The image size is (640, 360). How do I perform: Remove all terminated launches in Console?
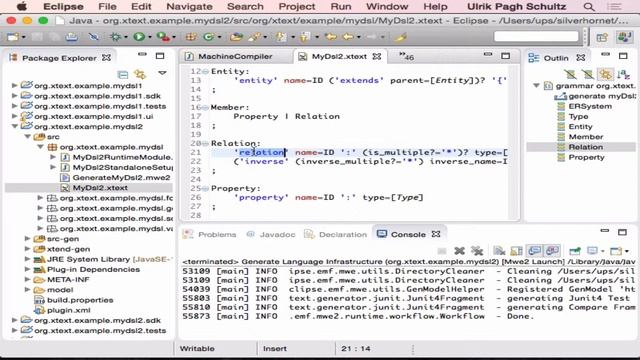point(476,251)
